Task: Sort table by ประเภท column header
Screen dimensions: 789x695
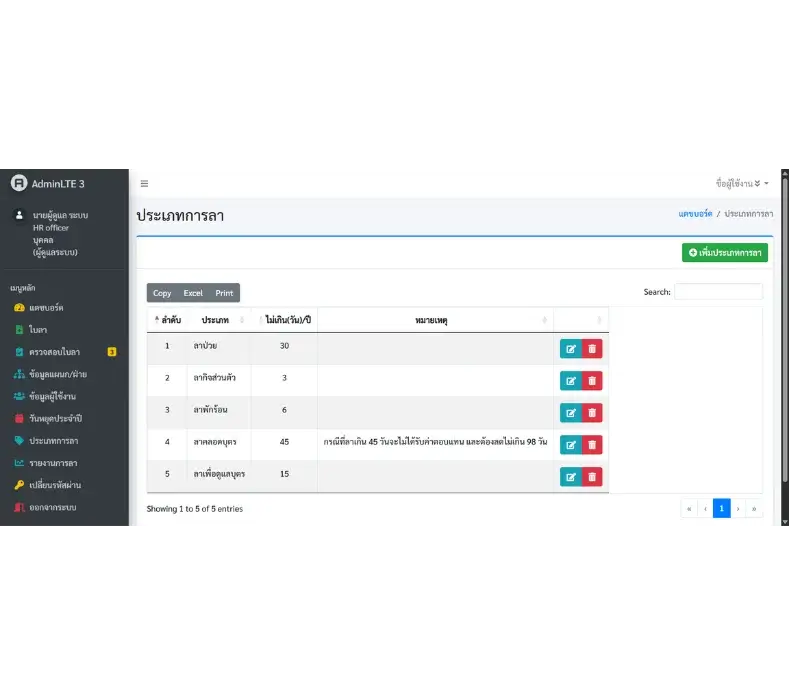Action: (x=218, y=320)
